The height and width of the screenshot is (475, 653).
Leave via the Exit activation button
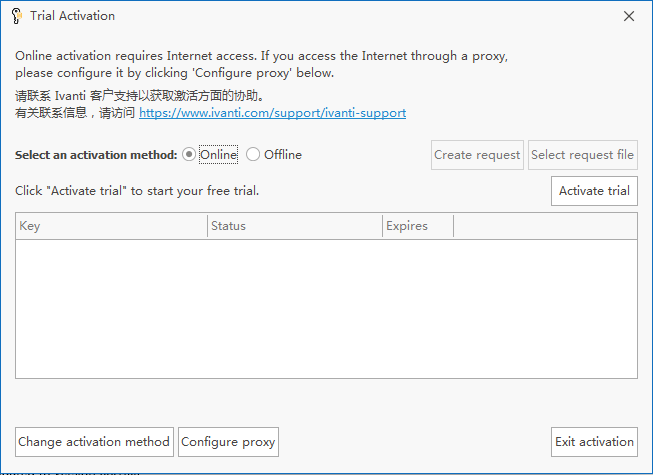click(594, 442)
